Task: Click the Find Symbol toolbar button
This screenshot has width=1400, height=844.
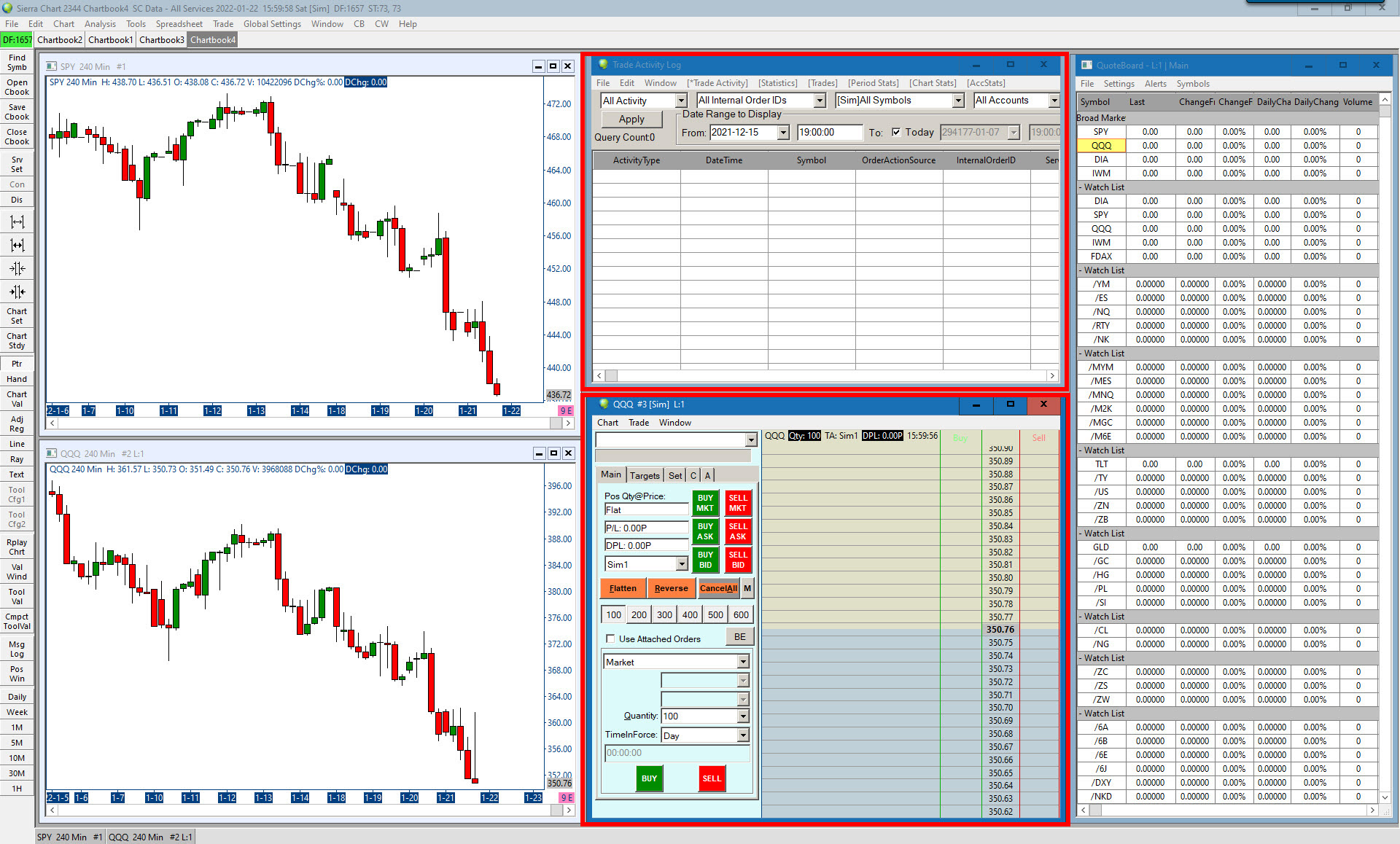Action: 17,62
